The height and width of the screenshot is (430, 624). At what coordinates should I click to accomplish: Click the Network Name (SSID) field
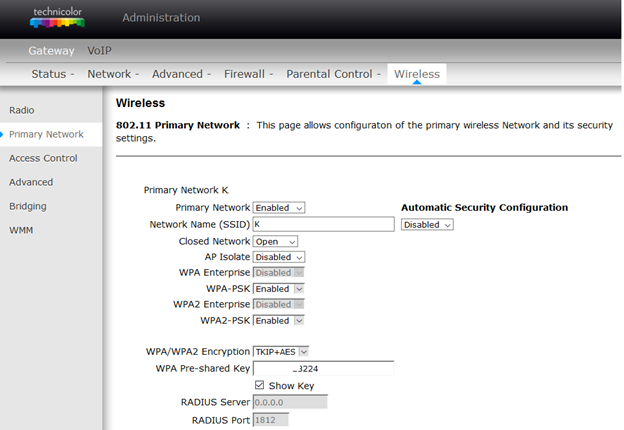point(323,225)
